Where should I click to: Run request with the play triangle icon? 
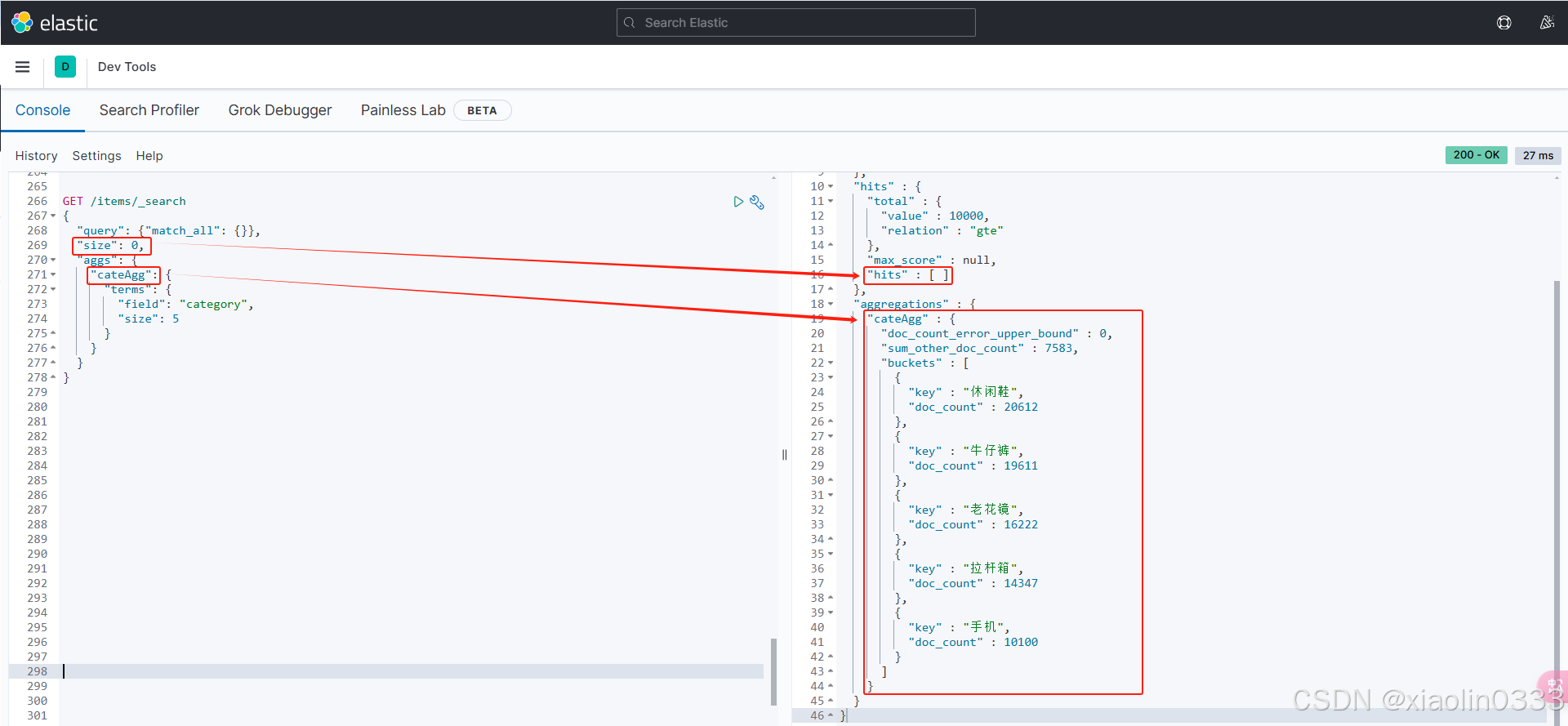tap(738, 202)
